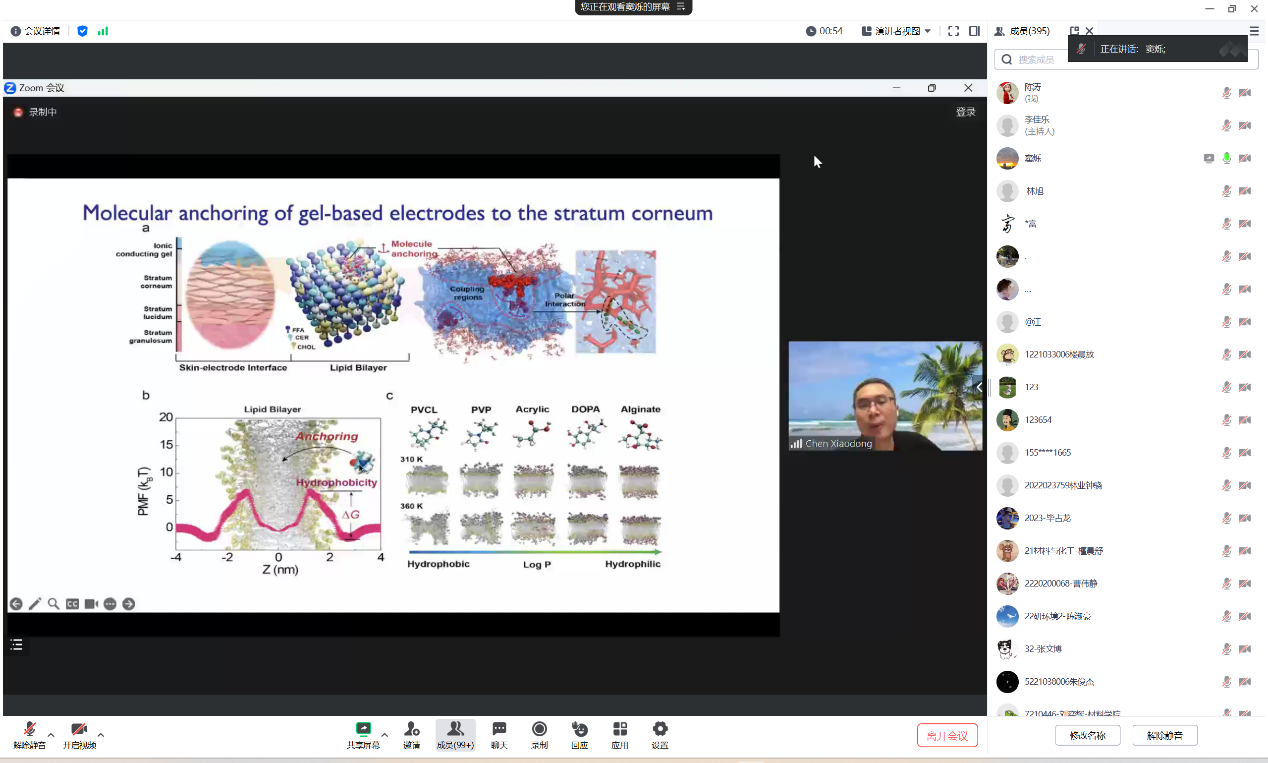Open the share screen option

pos(363,734)
